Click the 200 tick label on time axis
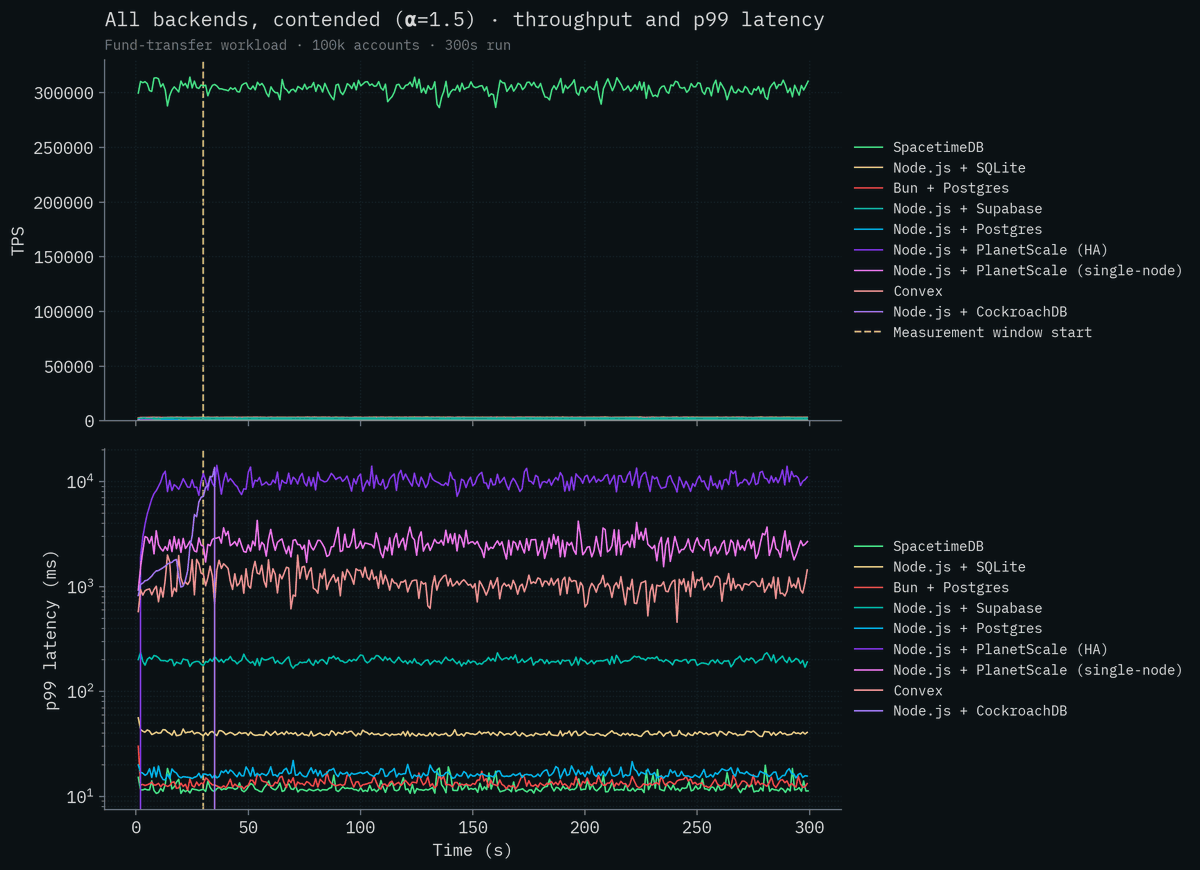The width and height of the screenshot is (1200, 870). pyautogui.click(x=584, y=828)
